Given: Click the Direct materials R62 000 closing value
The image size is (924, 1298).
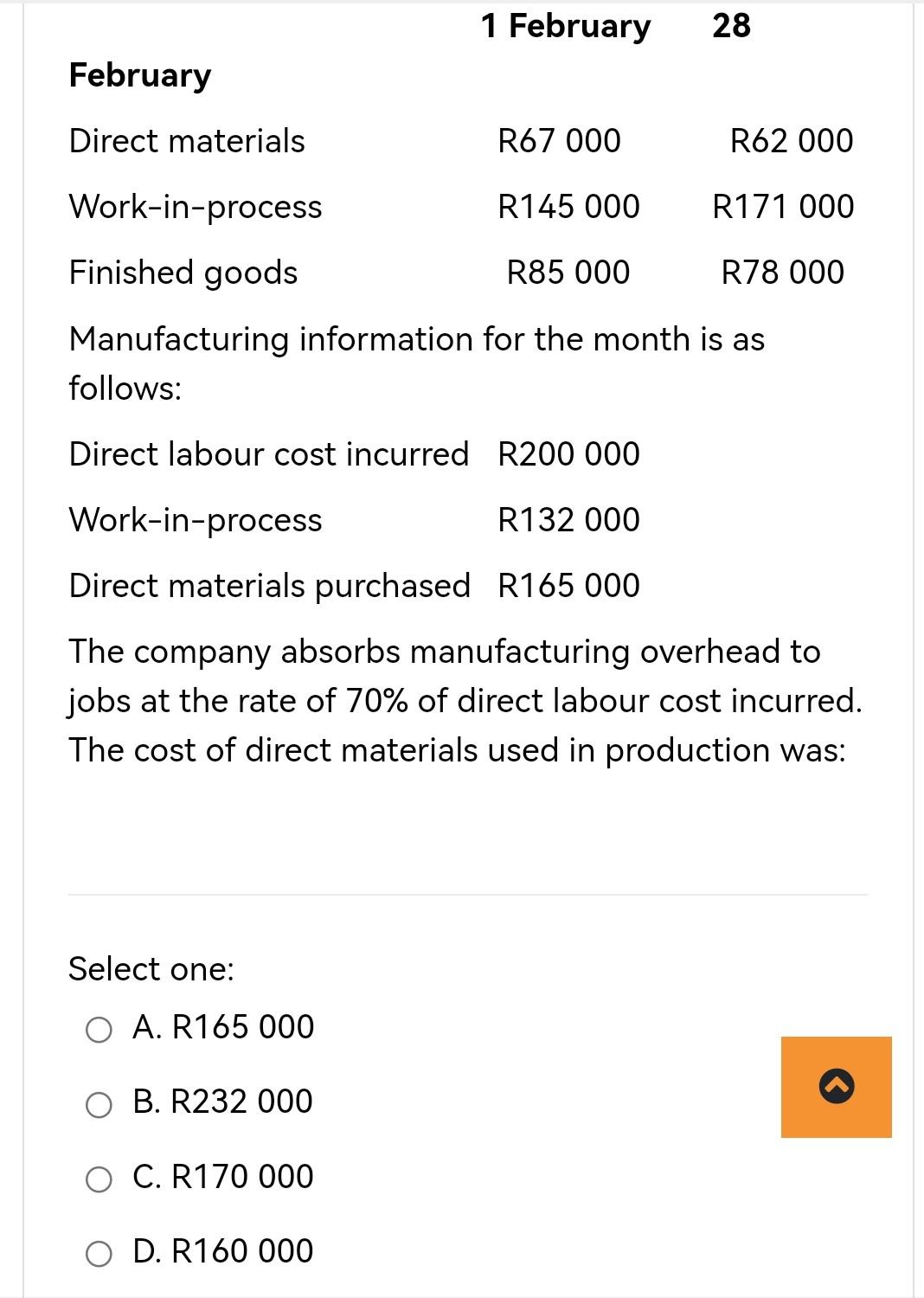Looking at the screenshot, I should [791, 141].
